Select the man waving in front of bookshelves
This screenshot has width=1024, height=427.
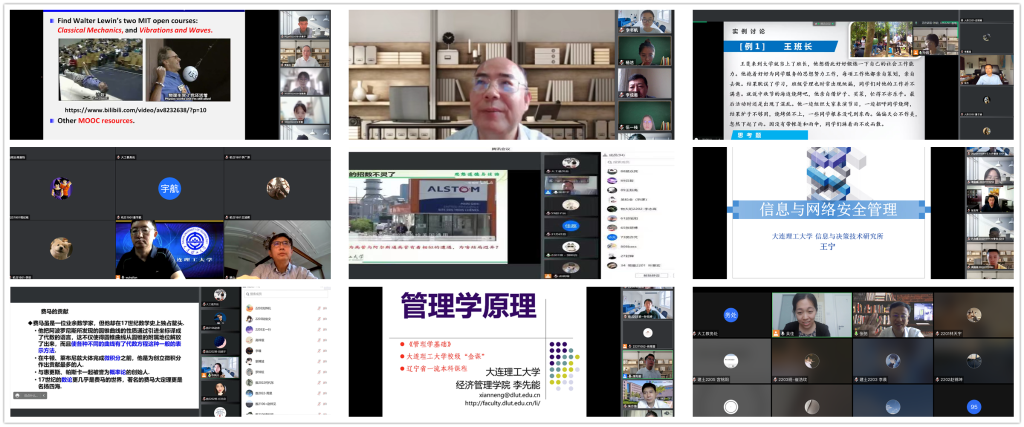click(x=892, y=315)
